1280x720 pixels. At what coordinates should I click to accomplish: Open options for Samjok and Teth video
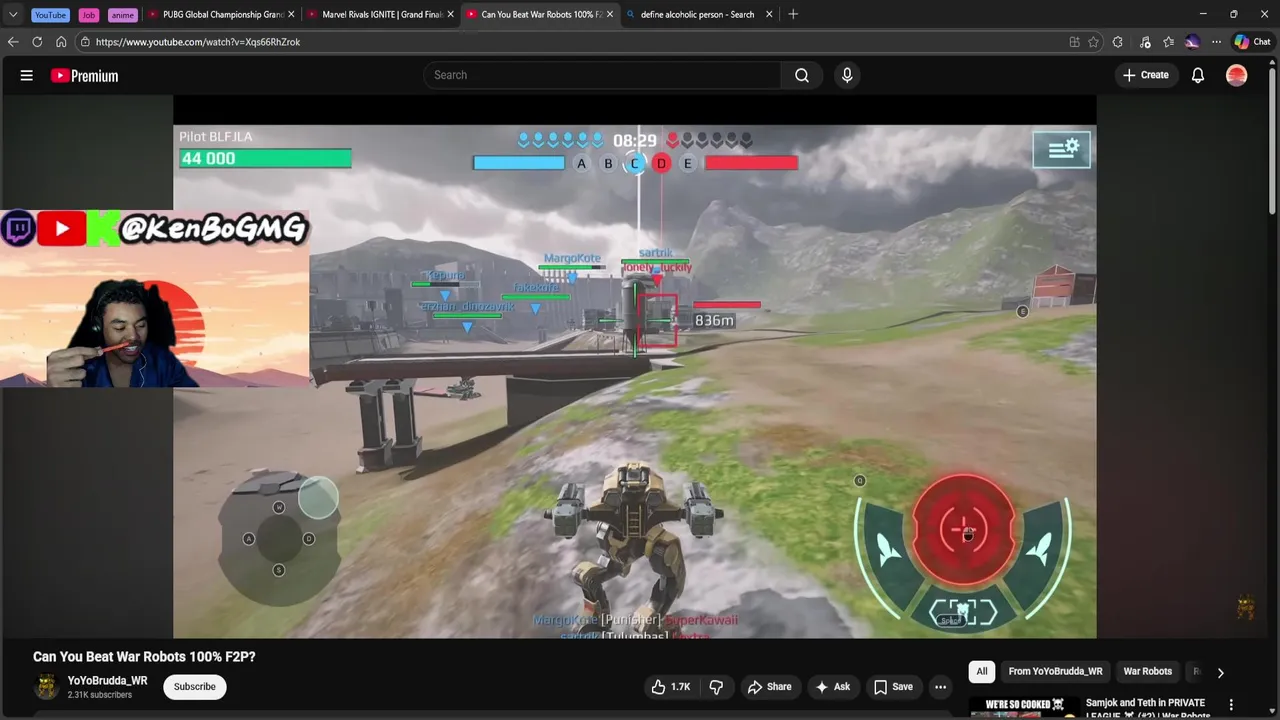click(x=1231, y=705)
